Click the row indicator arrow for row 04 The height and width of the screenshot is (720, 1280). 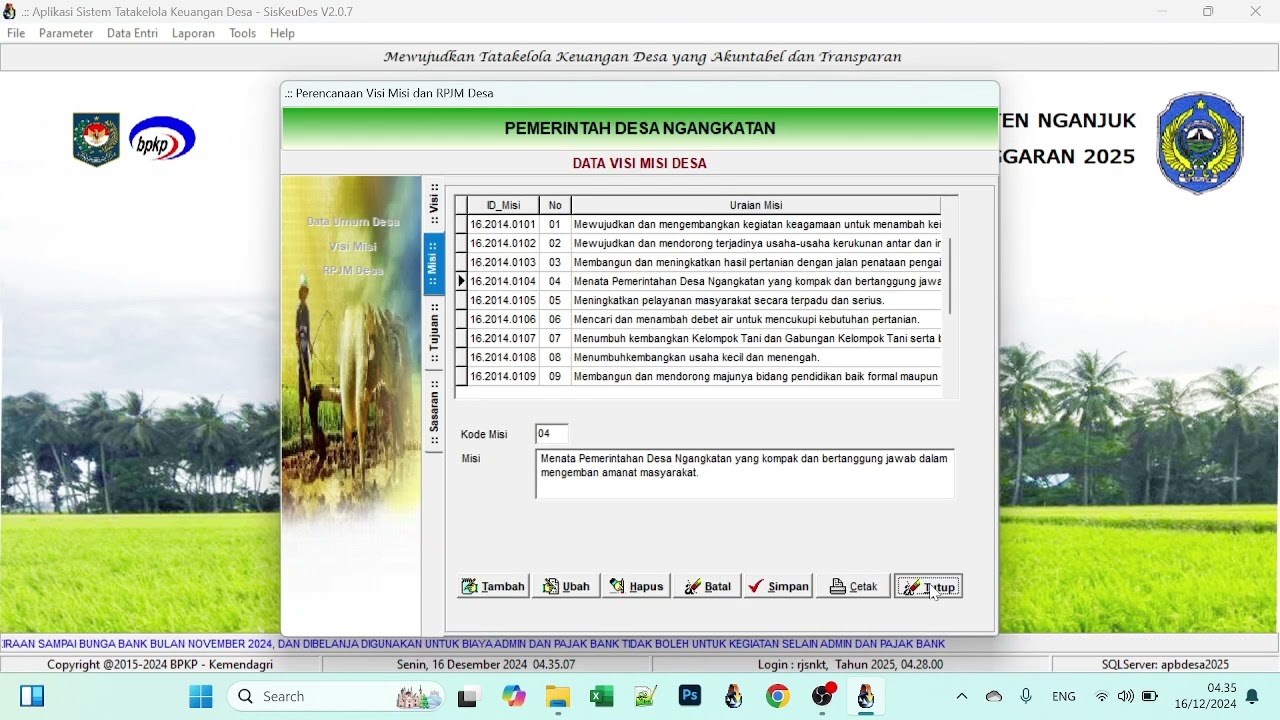pos(462,282)
